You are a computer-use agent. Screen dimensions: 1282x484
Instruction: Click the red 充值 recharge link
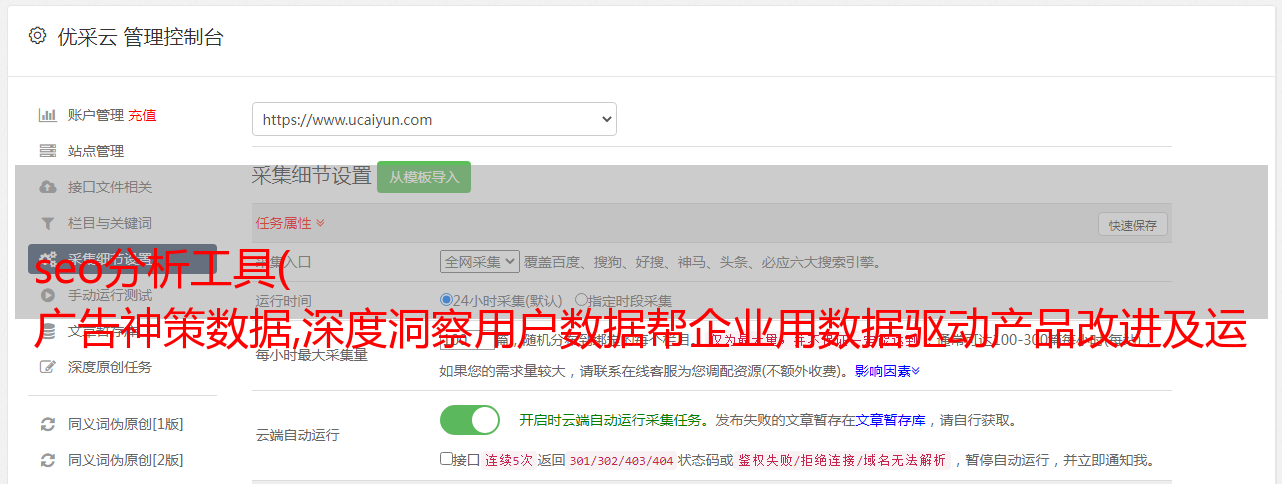point(142,115)
